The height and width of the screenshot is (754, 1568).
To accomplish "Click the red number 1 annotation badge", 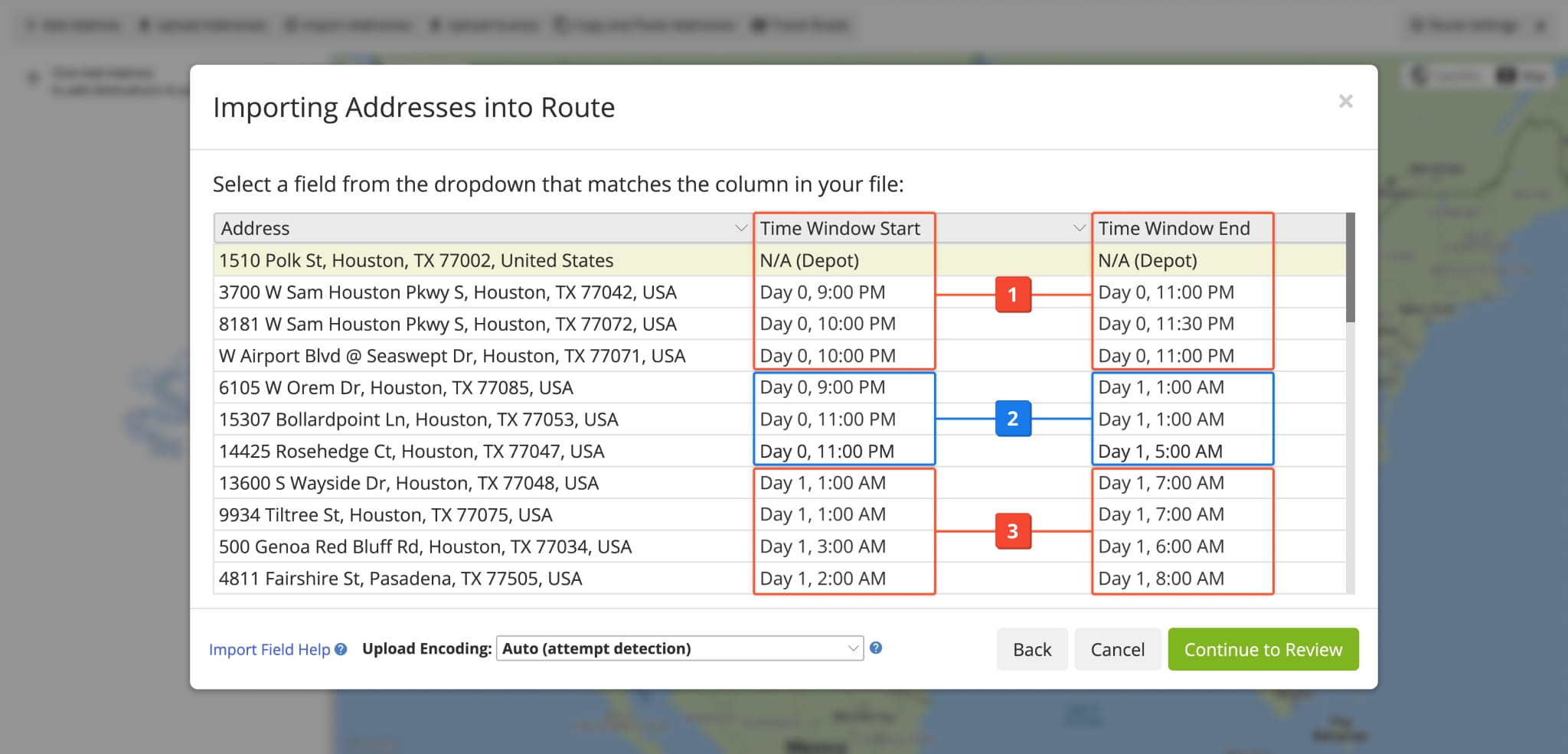I will click(1012, 295).
